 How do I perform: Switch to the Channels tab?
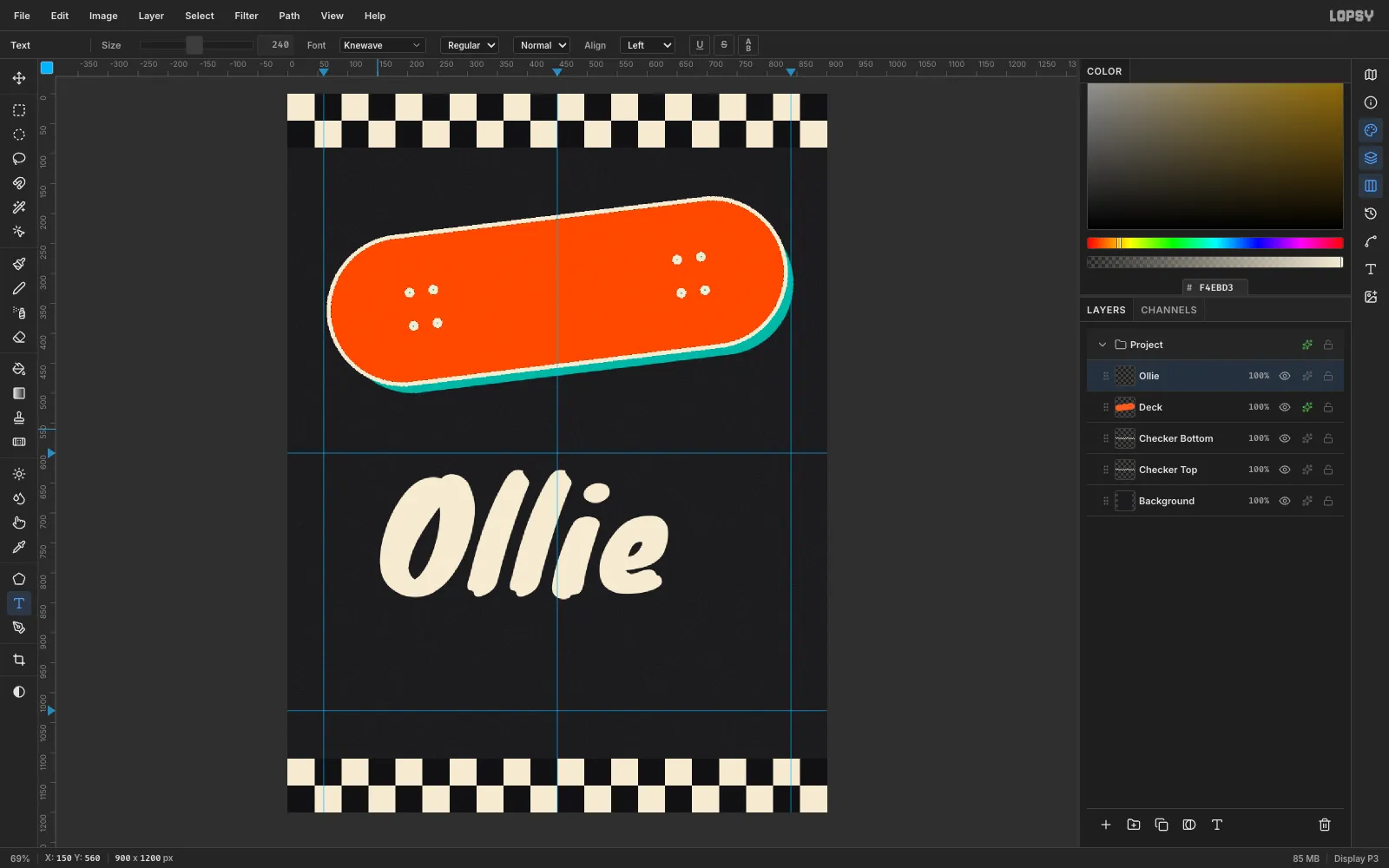pyautogui.click(x=1168, y=310)
